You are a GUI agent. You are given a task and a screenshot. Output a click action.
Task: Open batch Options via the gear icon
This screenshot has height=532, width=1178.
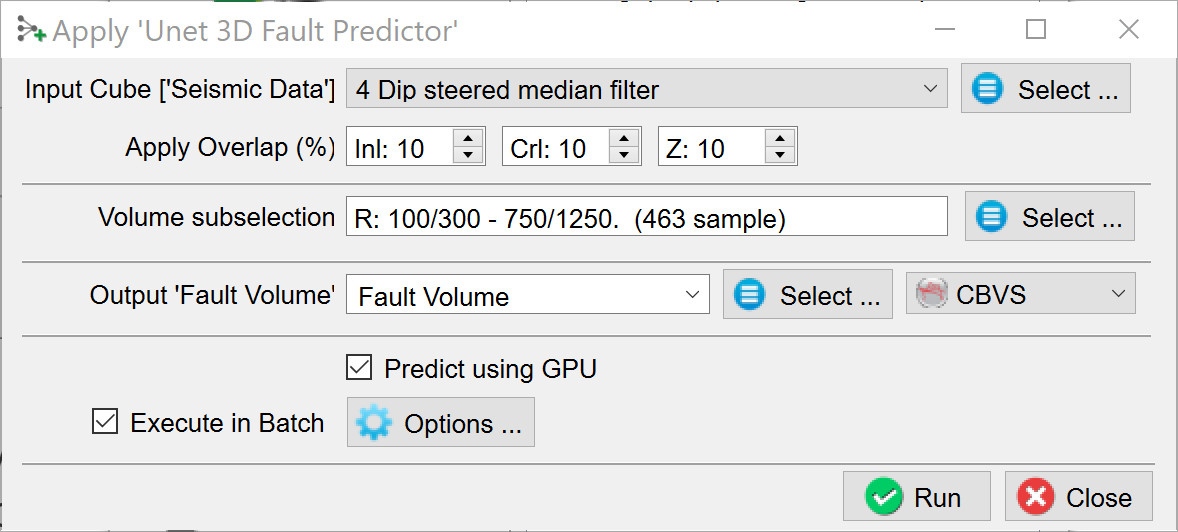pos(374,423)
